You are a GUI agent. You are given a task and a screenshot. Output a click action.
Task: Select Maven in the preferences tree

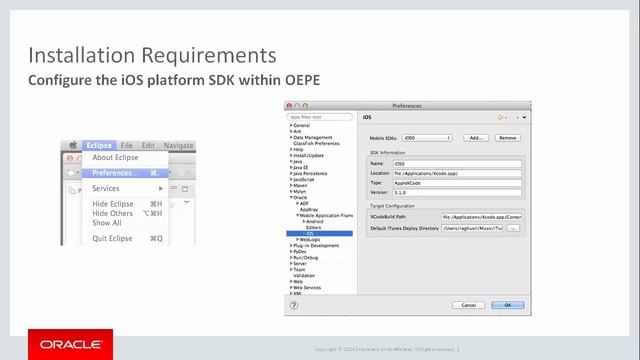[x=300, y=185]
